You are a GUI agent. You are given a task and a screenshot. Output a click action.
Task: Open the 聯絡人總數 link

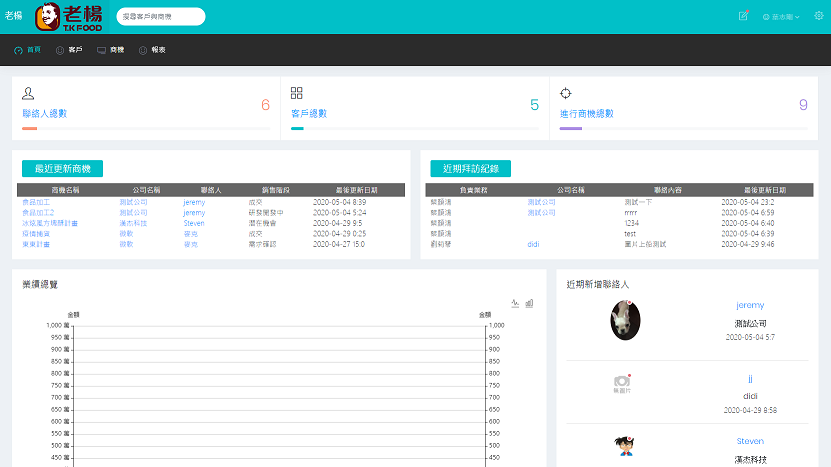click(45, 114)
